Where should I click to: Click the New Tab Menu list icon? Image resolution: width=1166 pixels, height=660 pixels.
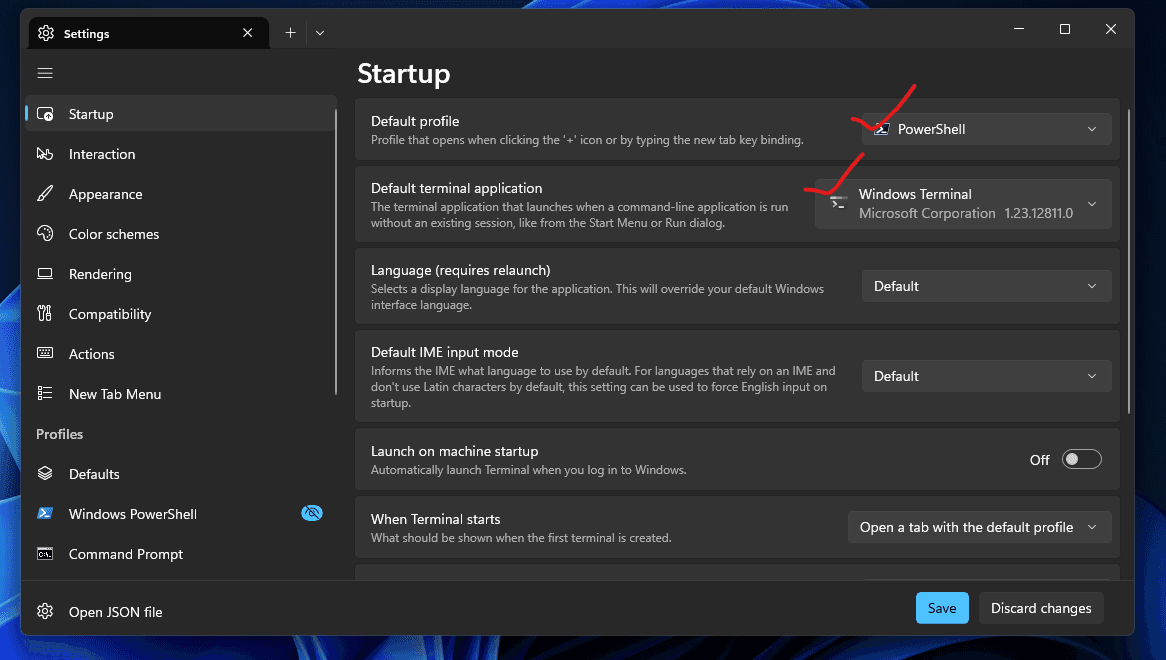[45, 393]
